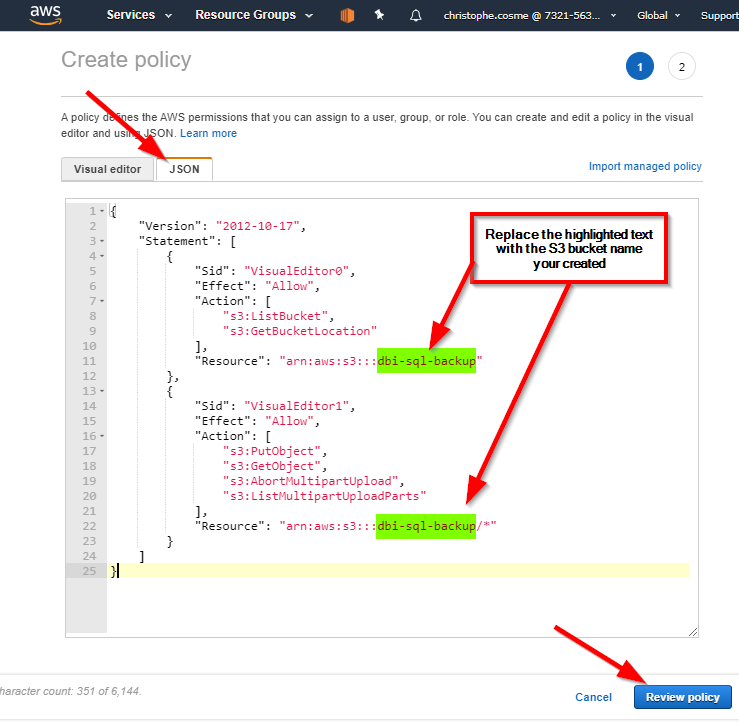This screenshot has height=722, width=739.
Task: Switch to the JSON tab
Action: coord(184,169)
